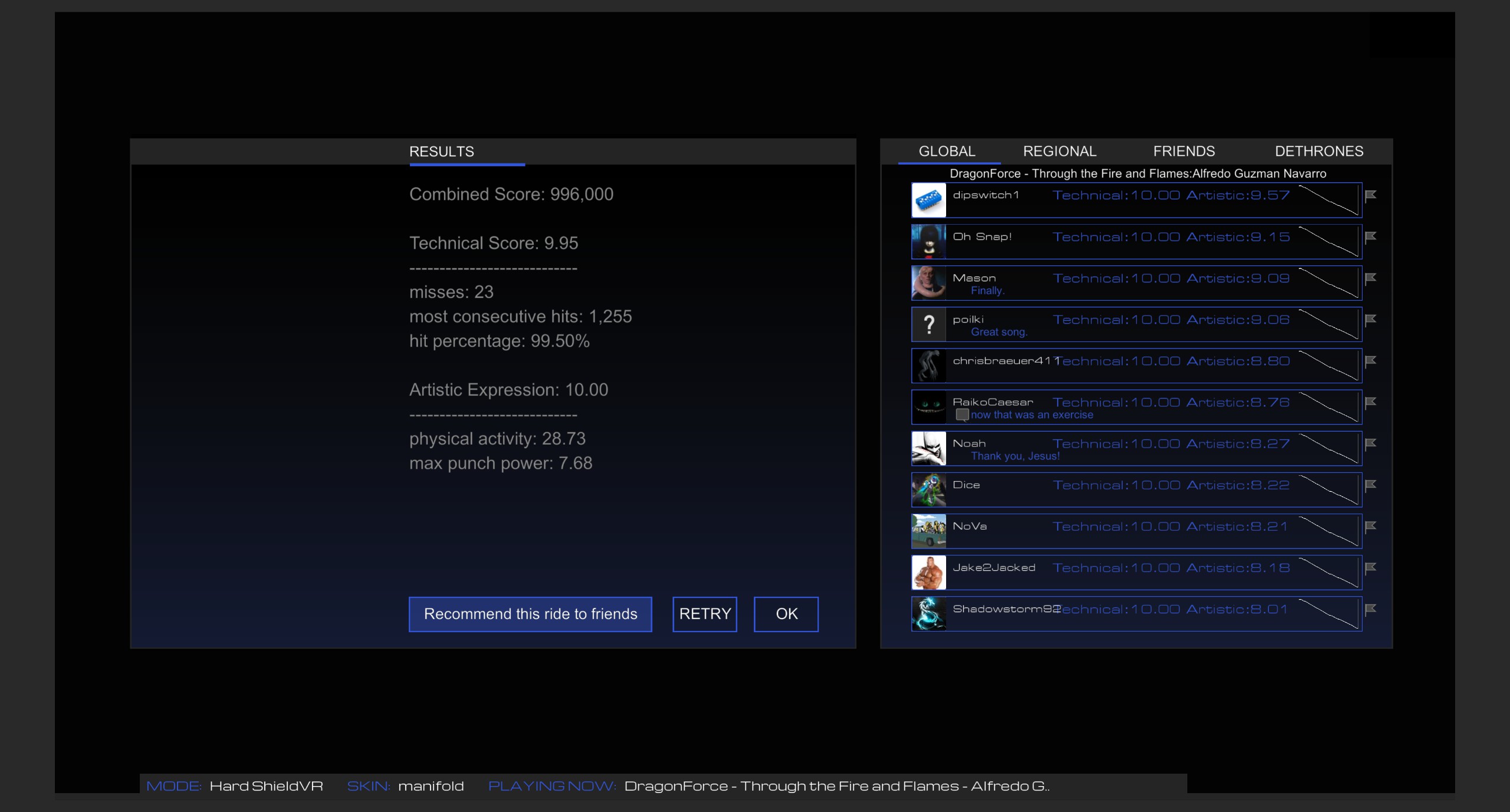
Task: Flag the Shadowstorm92 leaderboard entry
Action: (x=1371, y=609)
